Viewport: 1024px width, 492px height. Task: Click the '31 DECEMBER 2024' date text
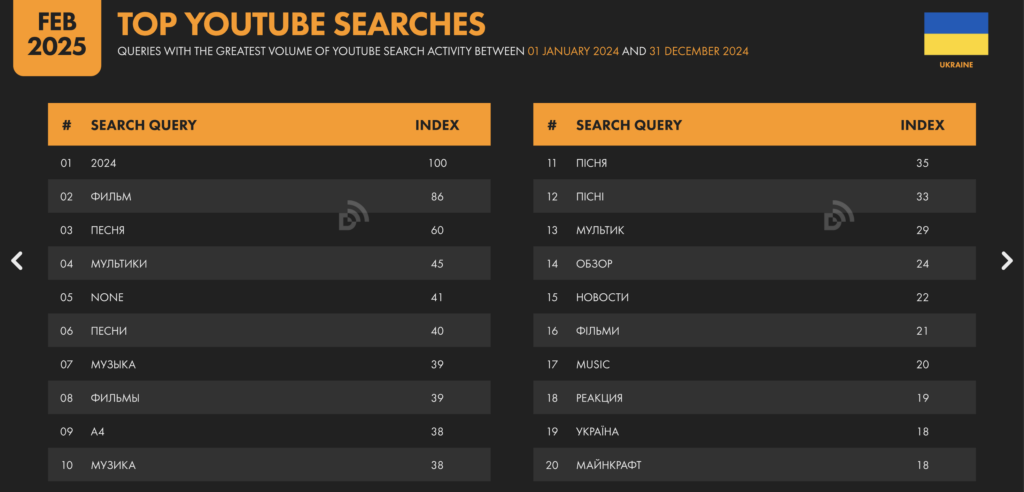[699, 51]
